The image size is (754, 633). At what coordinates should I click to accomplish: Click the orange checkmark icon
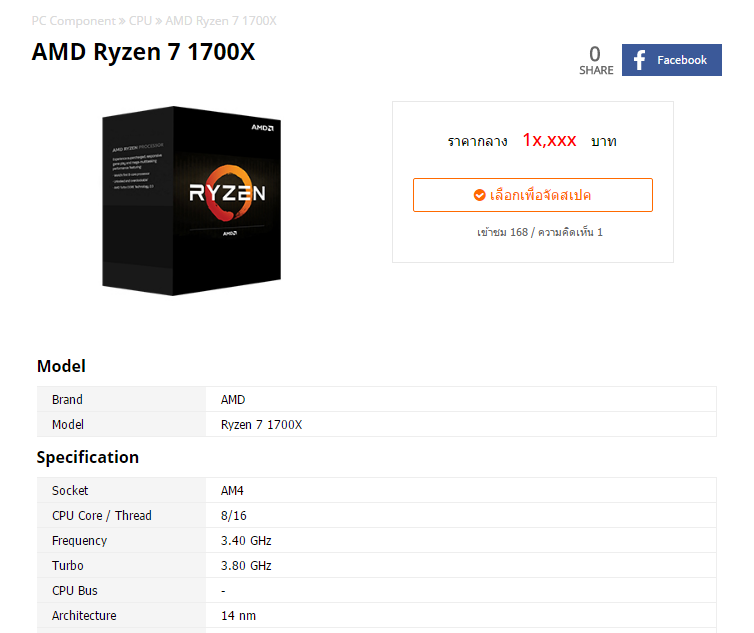479,195
